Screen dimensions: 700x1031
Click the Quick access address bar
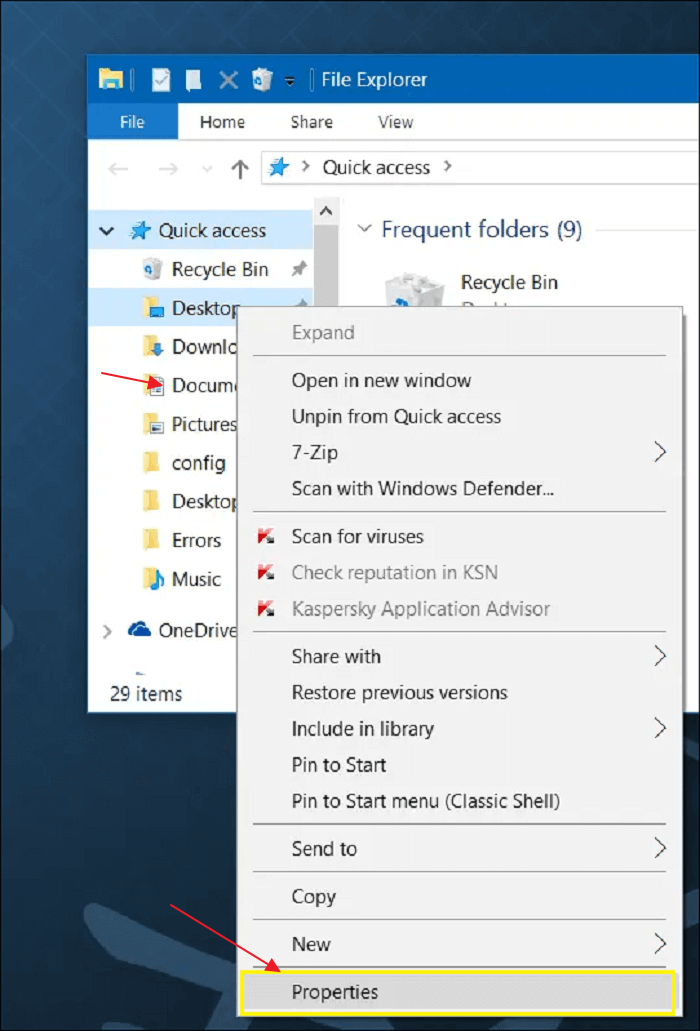click(x=376, y=168)
